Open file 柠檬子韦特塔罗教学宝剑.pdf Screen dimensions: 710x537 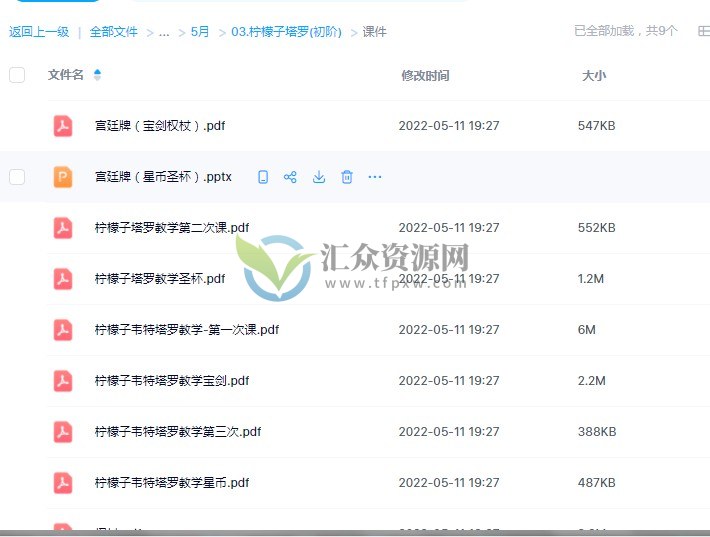[x=172, y=380]
